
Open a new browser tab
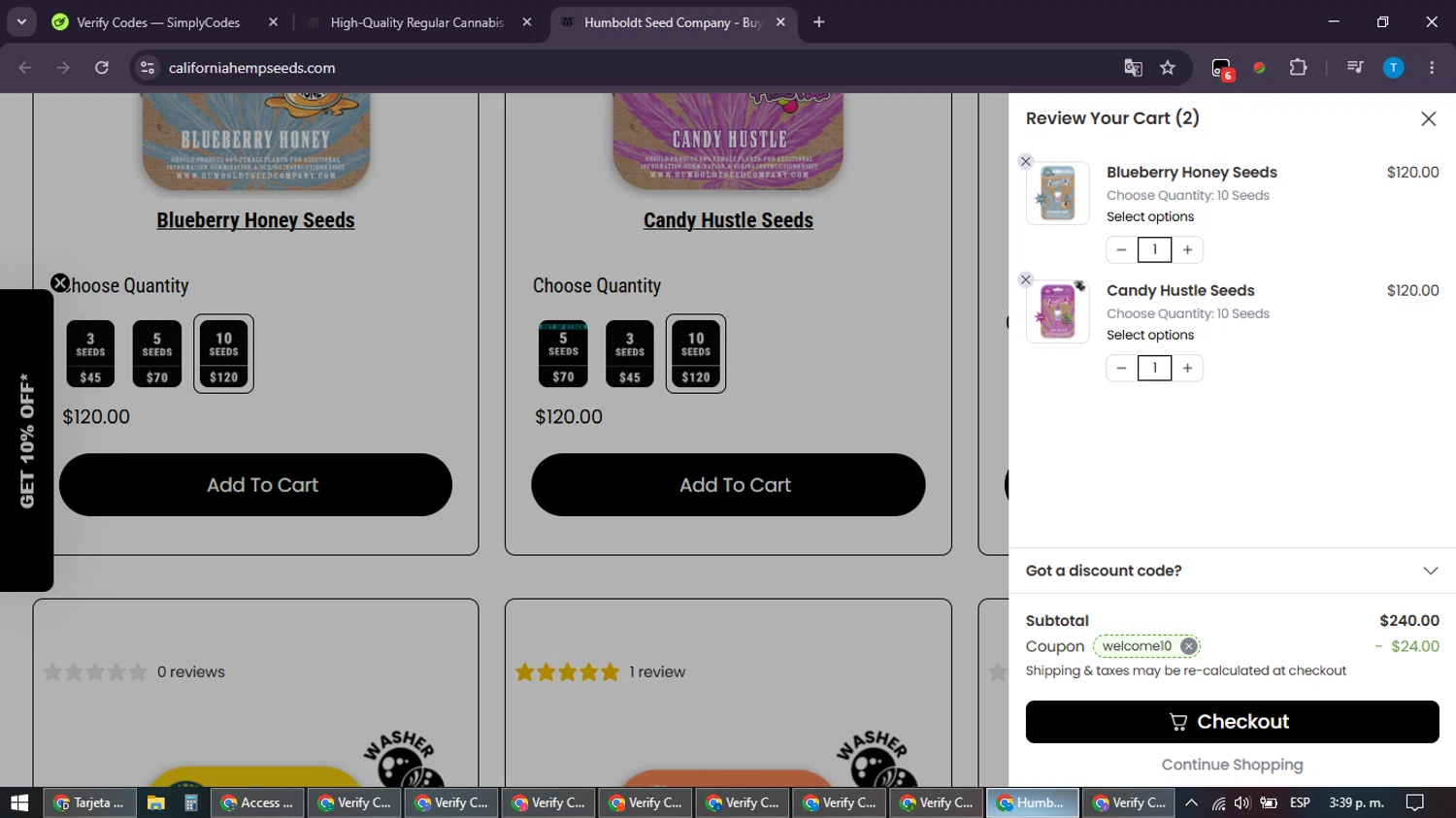[x=819, y=22]
